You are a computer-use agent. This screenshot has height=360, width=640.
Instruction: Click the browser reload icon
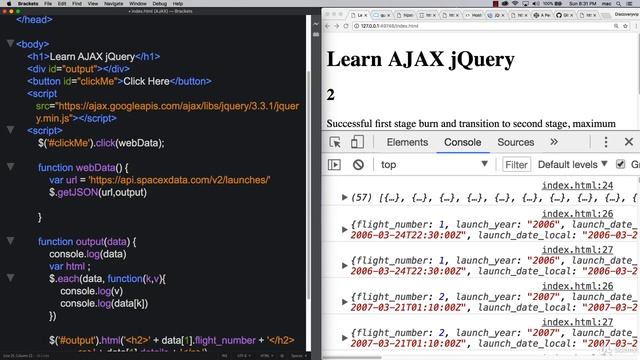(x=346, y=26)
